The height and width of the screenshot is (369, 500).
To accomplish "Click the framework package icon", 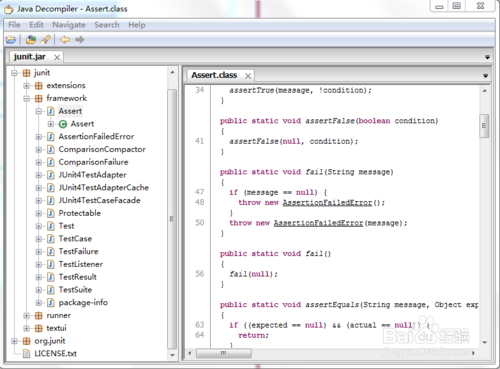I will click(39, 98).
